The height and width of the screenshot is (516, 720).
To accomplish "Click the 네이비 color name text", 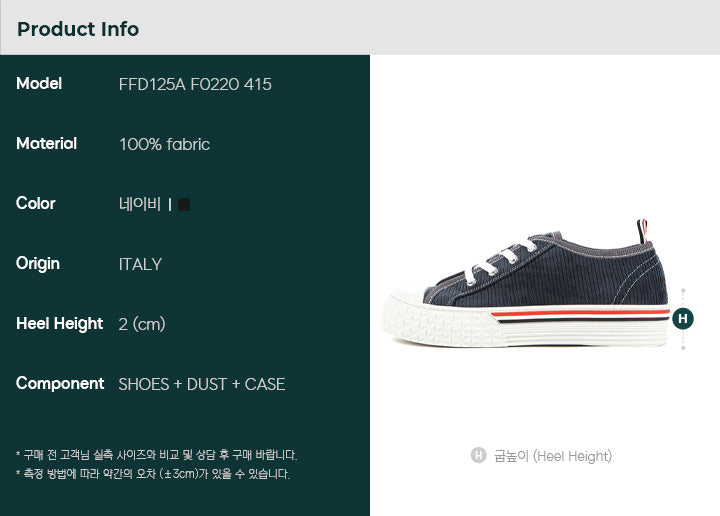I will click(140, 204).
